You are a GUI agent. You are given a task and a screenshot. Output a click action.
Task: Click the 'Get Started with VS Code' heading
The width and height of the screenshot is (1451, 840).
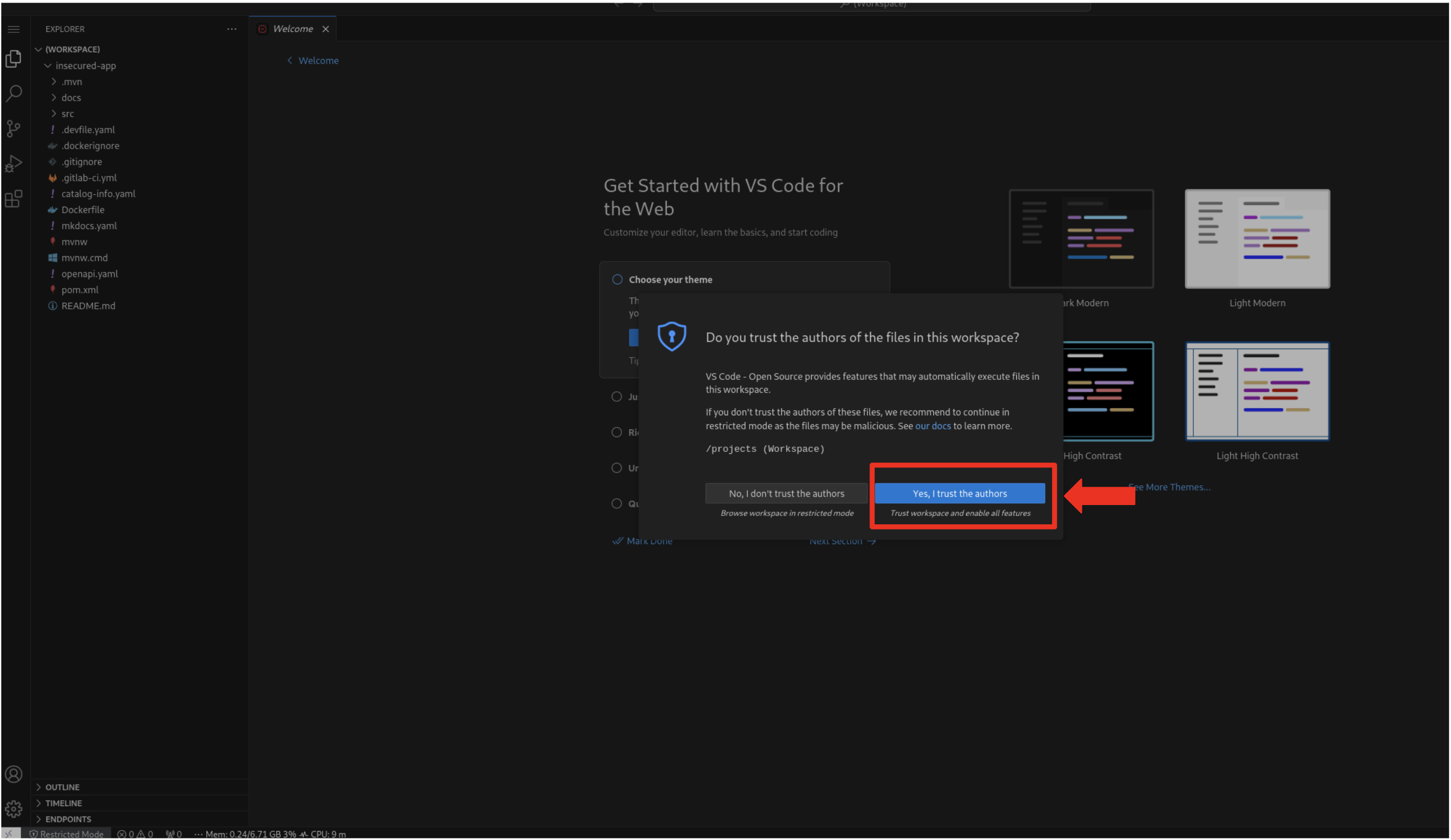(723, 197)
